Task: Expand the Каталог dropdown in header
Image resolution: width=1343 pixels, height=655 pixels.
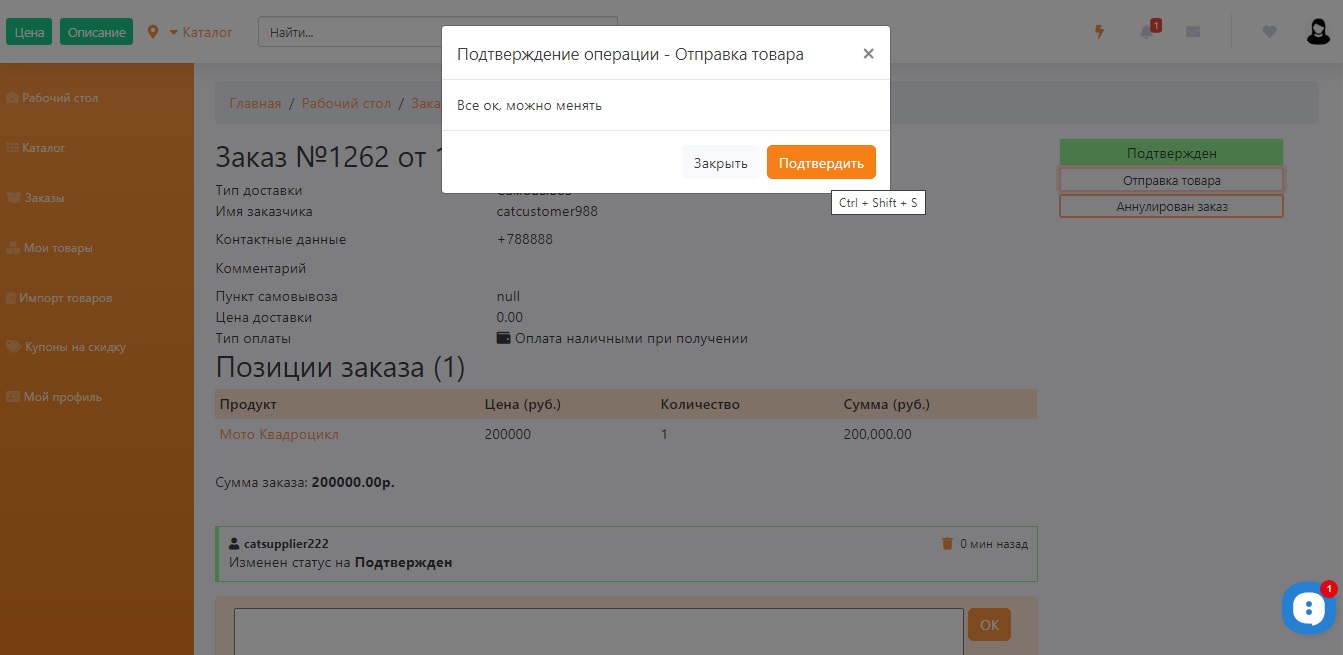Action: pos(200,32)
